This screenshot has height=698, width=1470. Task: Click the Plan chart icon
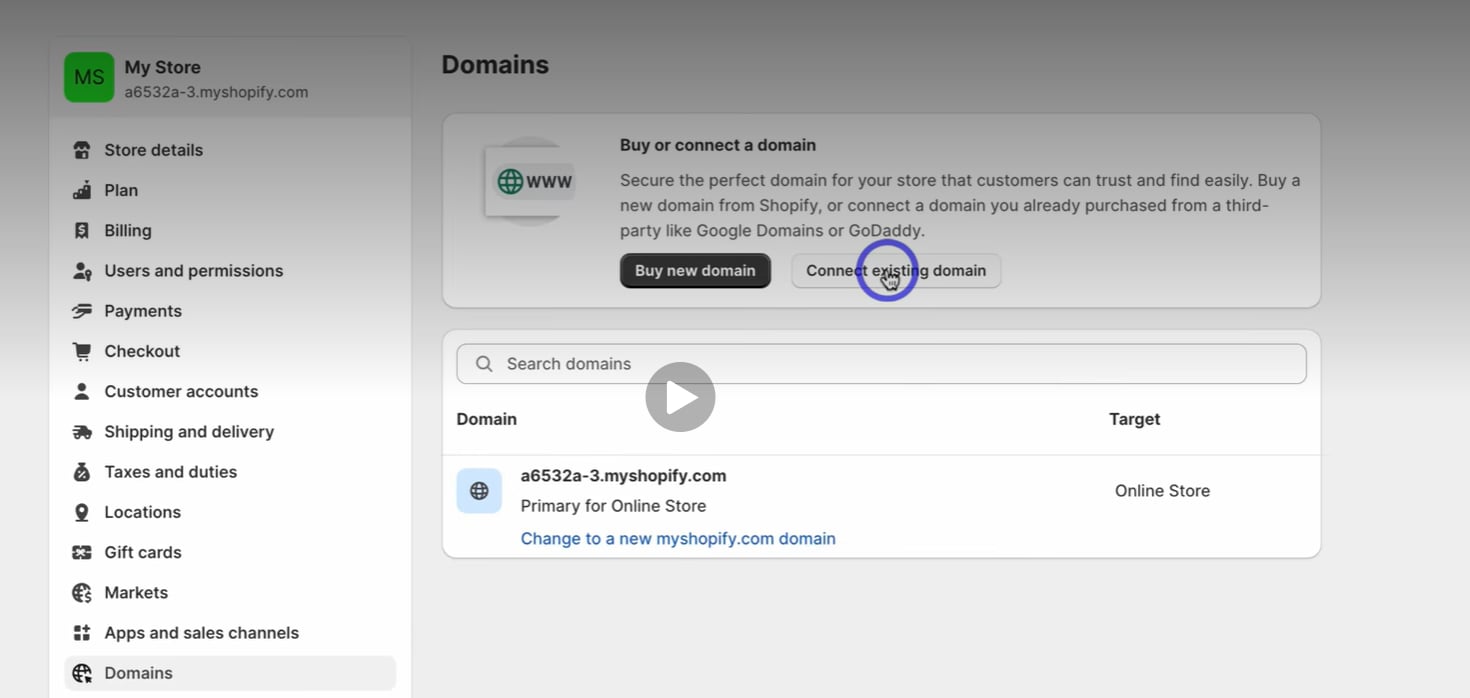82,190
